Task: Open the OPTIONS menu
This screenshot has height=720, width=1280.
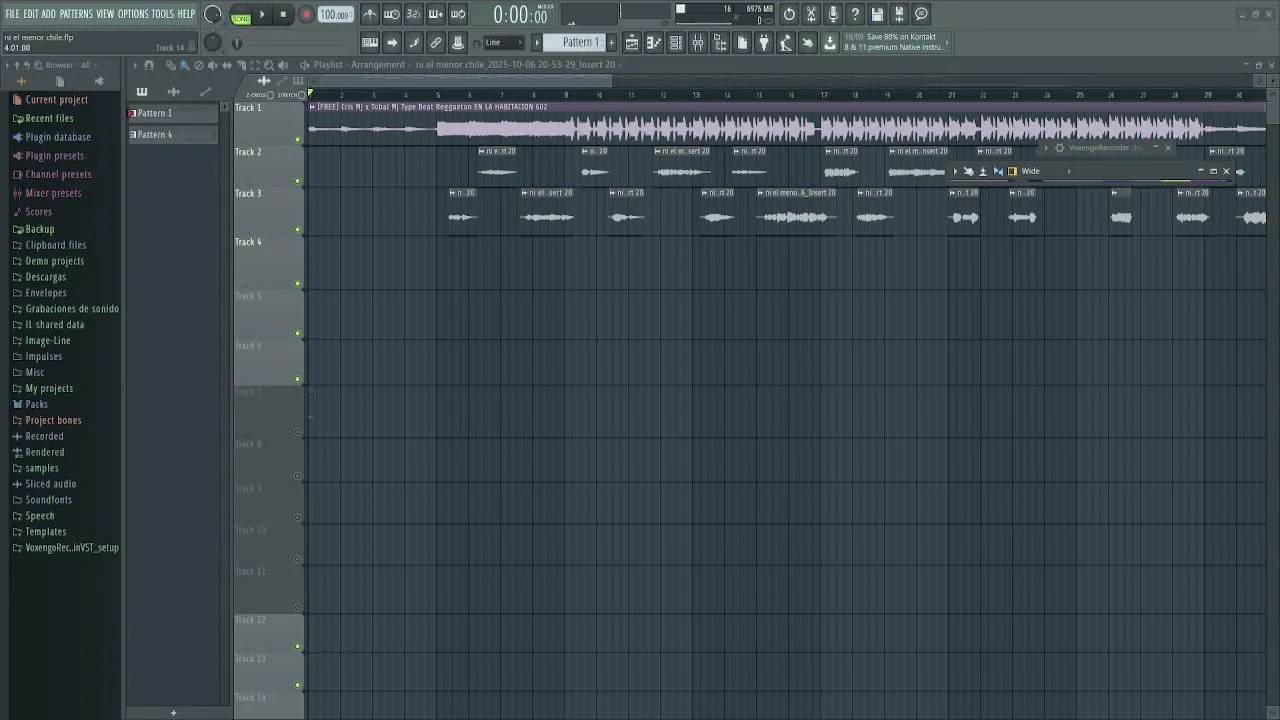Action: click(133, 14)
